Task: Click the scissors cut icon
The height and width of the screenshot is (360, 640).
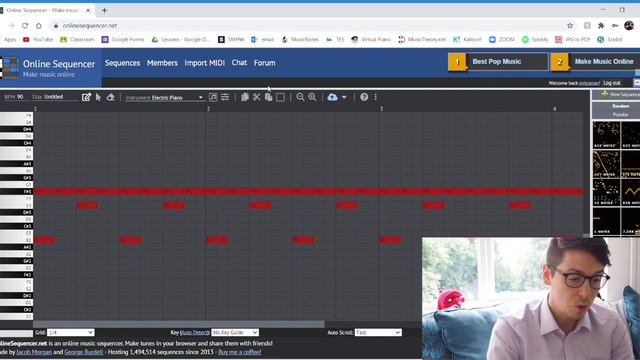Action: [x=256, y=97]
